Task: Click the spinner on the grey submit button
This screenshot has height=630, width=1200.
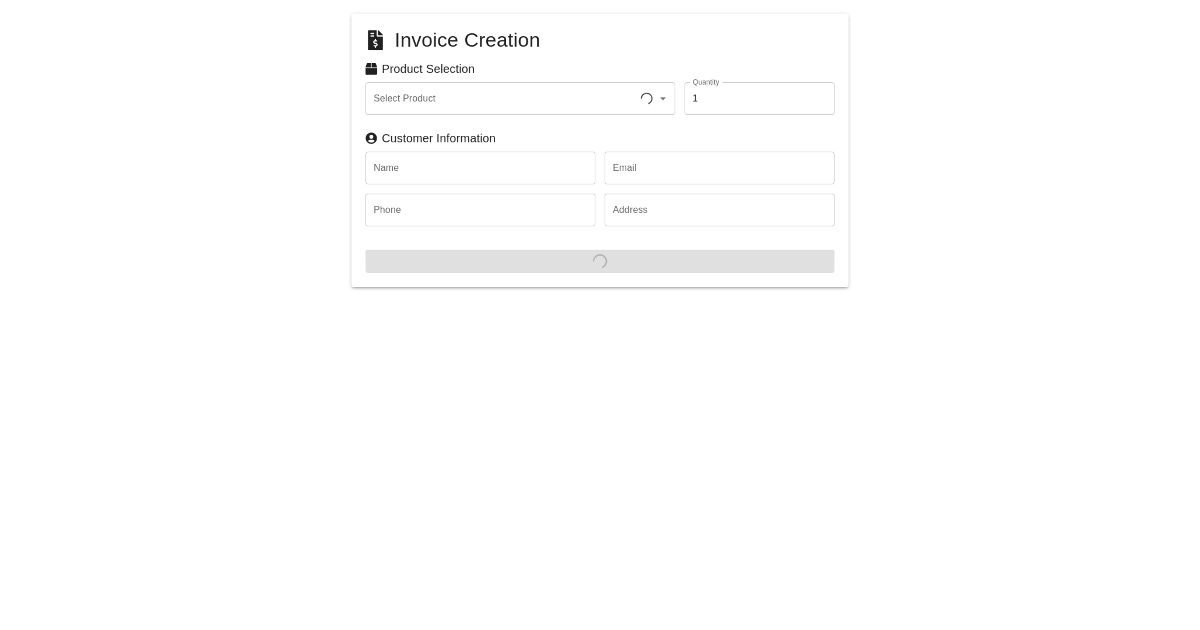Action: click(600, 261)
